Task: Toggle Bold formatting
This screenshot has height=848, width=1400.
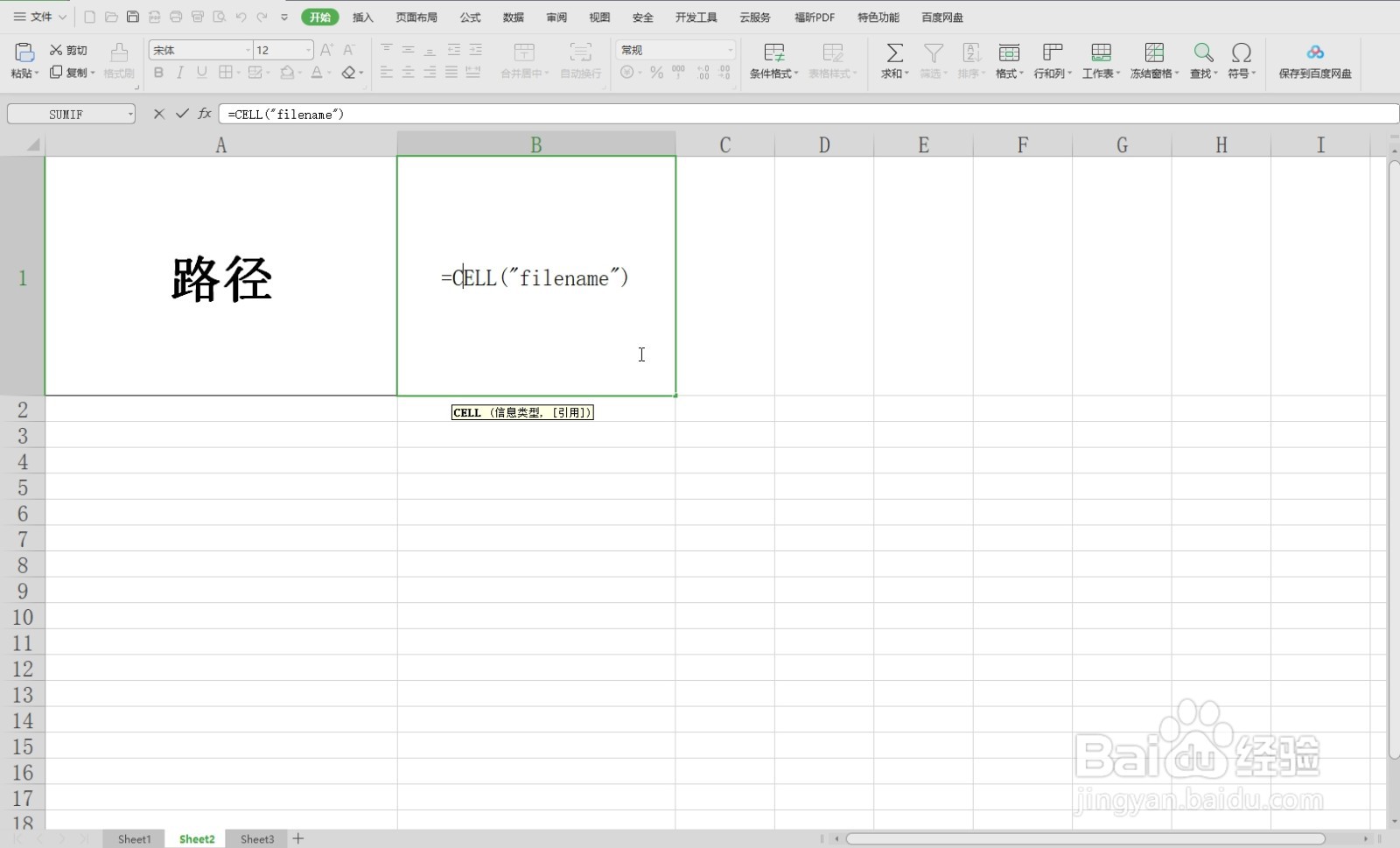Action: tap(158, 73)
